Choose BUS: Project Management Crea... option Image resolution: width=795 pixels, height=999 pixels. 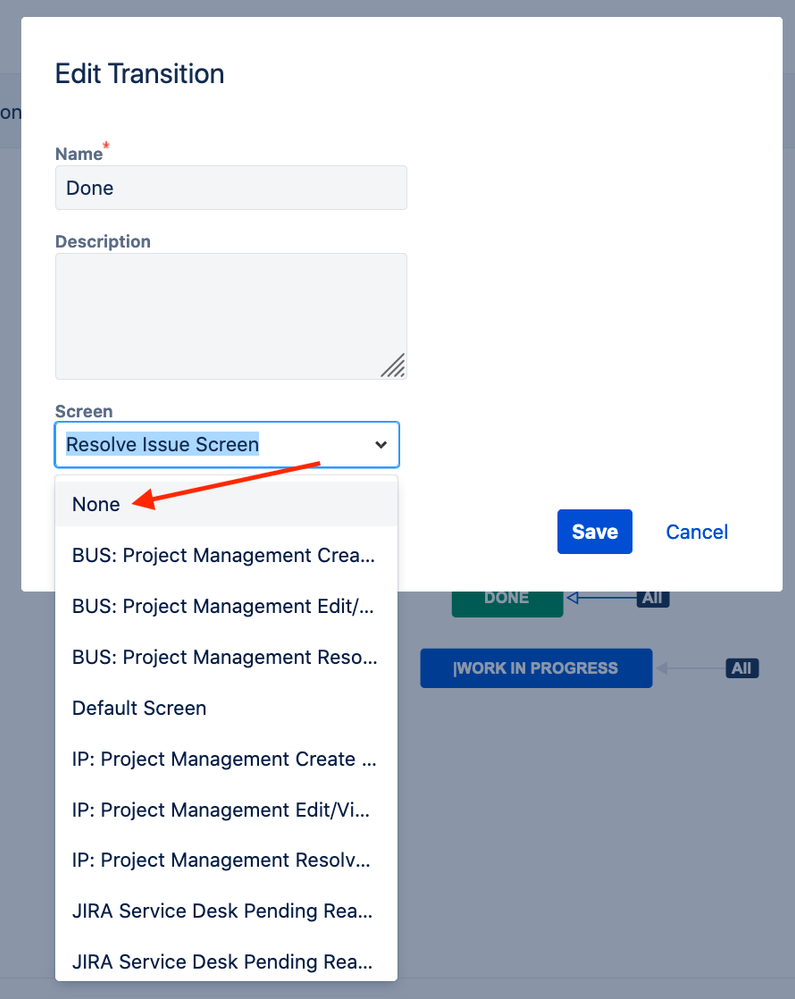click(226, 555)
